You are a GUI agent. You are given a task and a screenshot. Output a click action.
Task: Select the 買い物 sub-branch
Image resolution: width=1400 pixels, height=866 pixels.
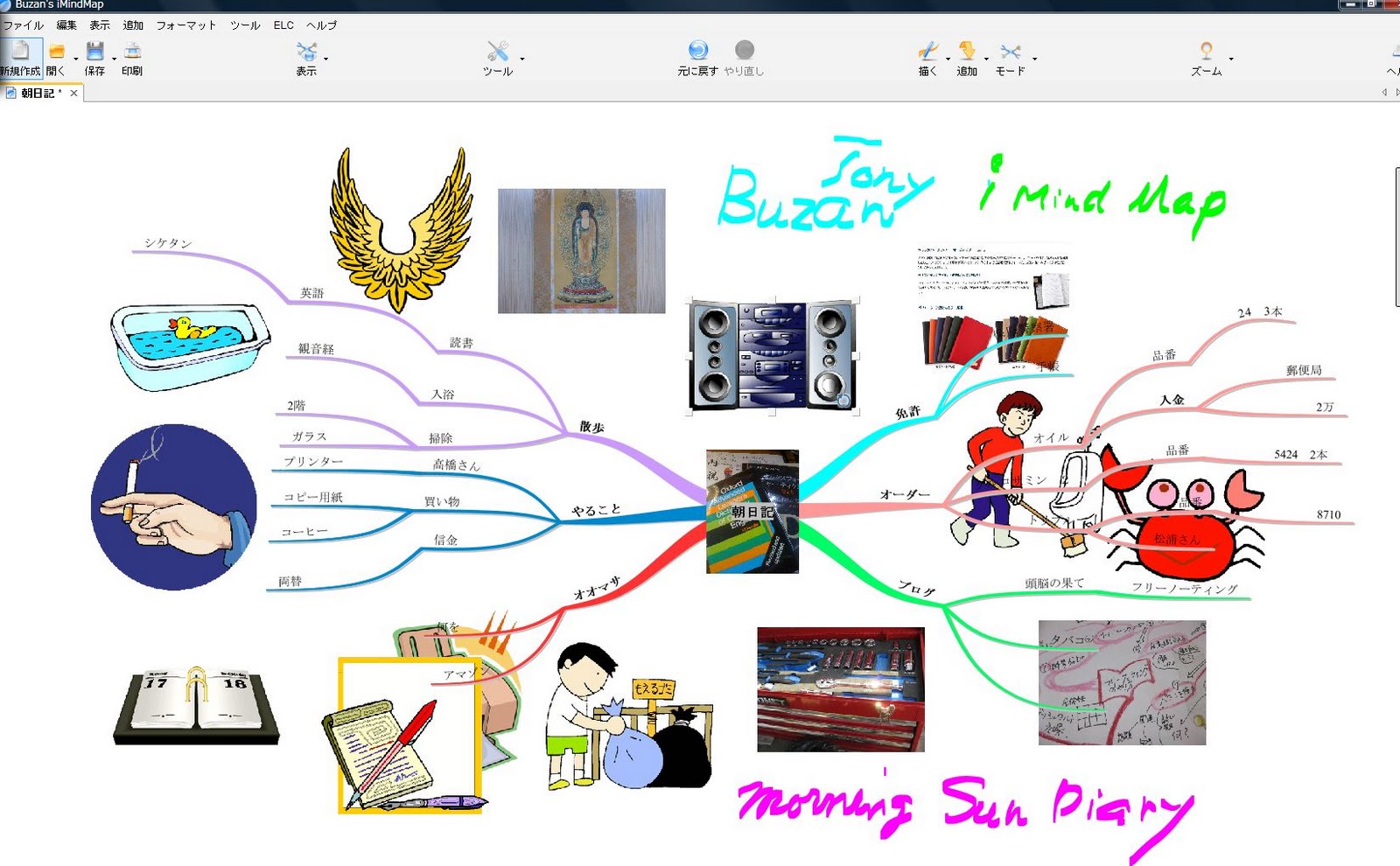coord(442,501)
